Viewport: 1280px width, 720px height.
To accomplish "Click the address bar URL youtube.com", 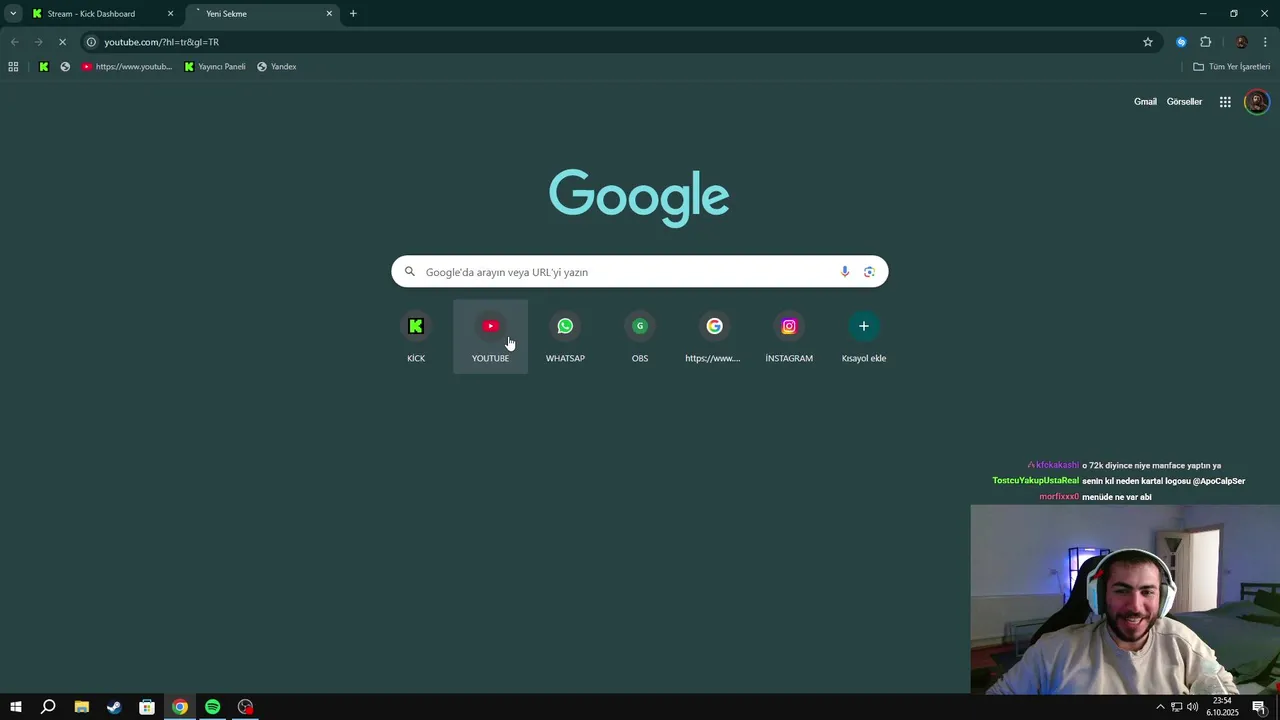I will (162, 42).
